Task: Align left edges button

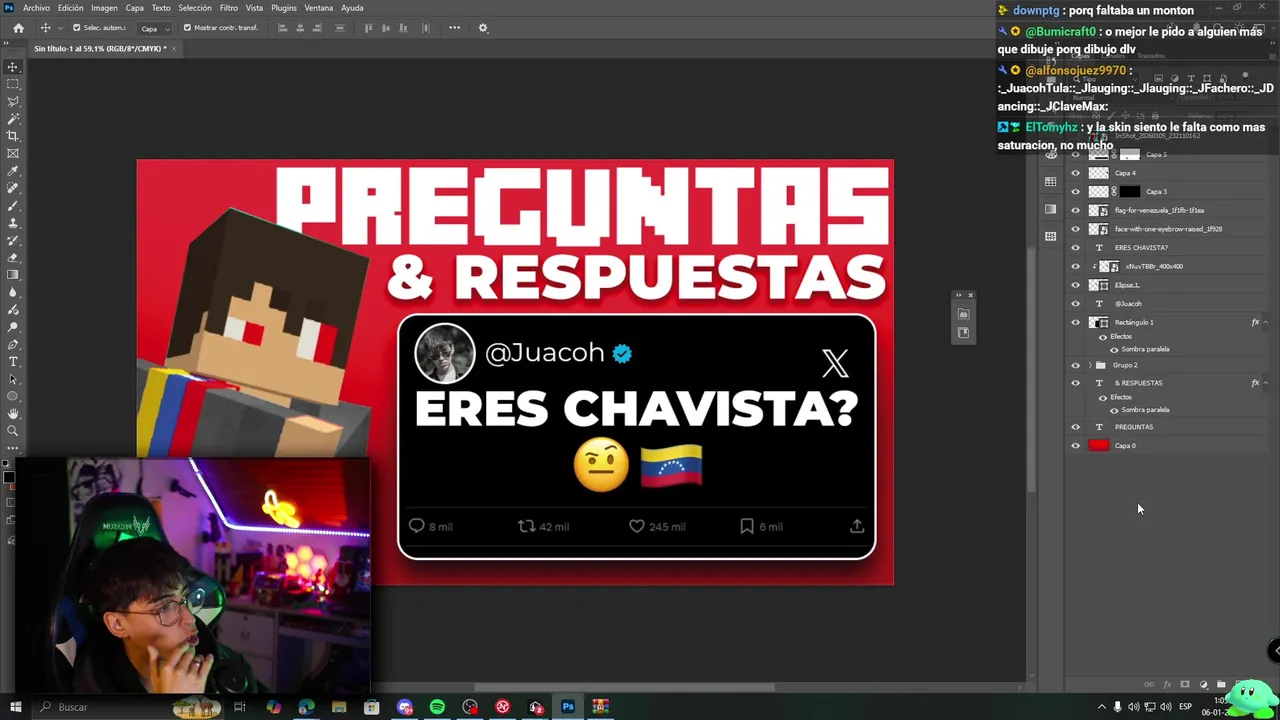Action: point(282,28)
